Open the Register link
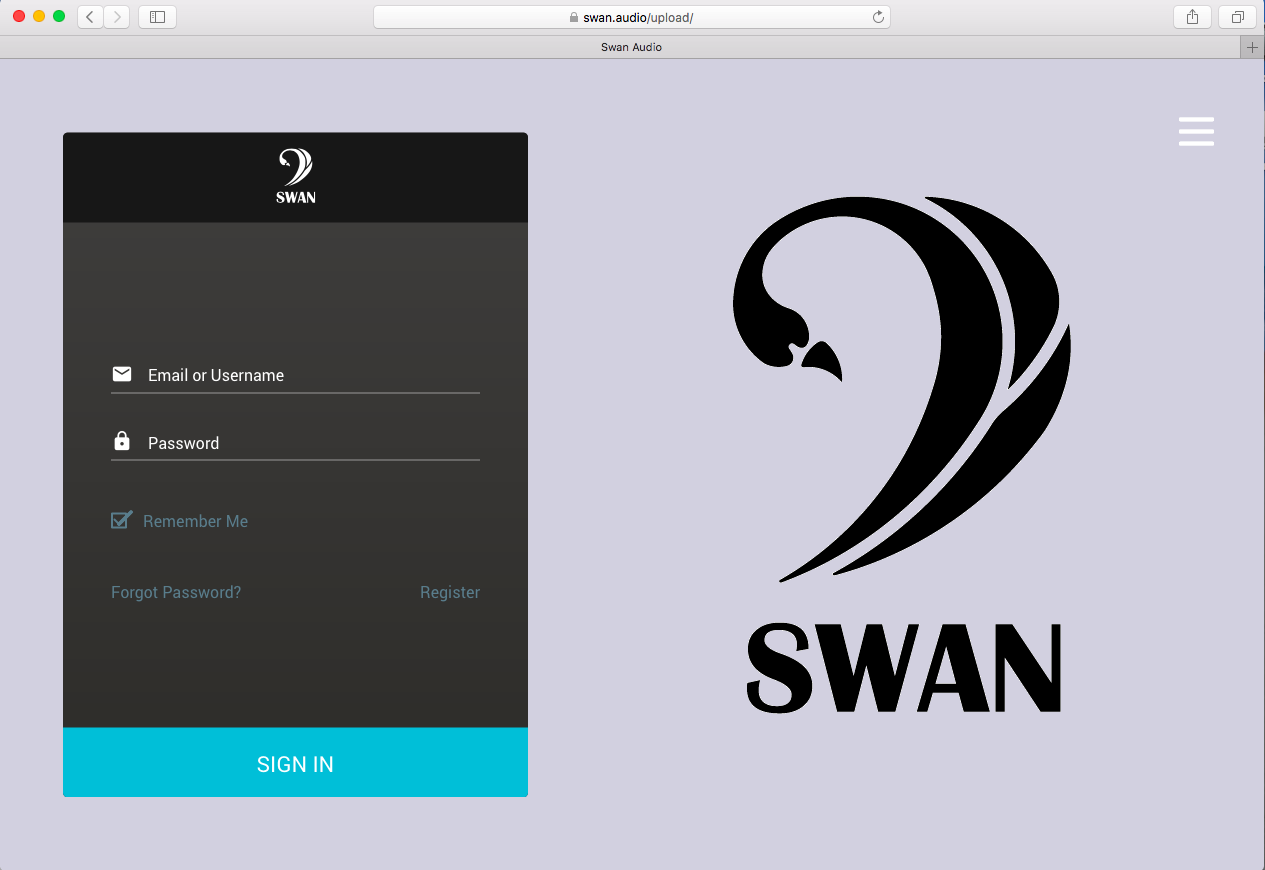This screenshot has width=1265, height=870. pos(450,592)
